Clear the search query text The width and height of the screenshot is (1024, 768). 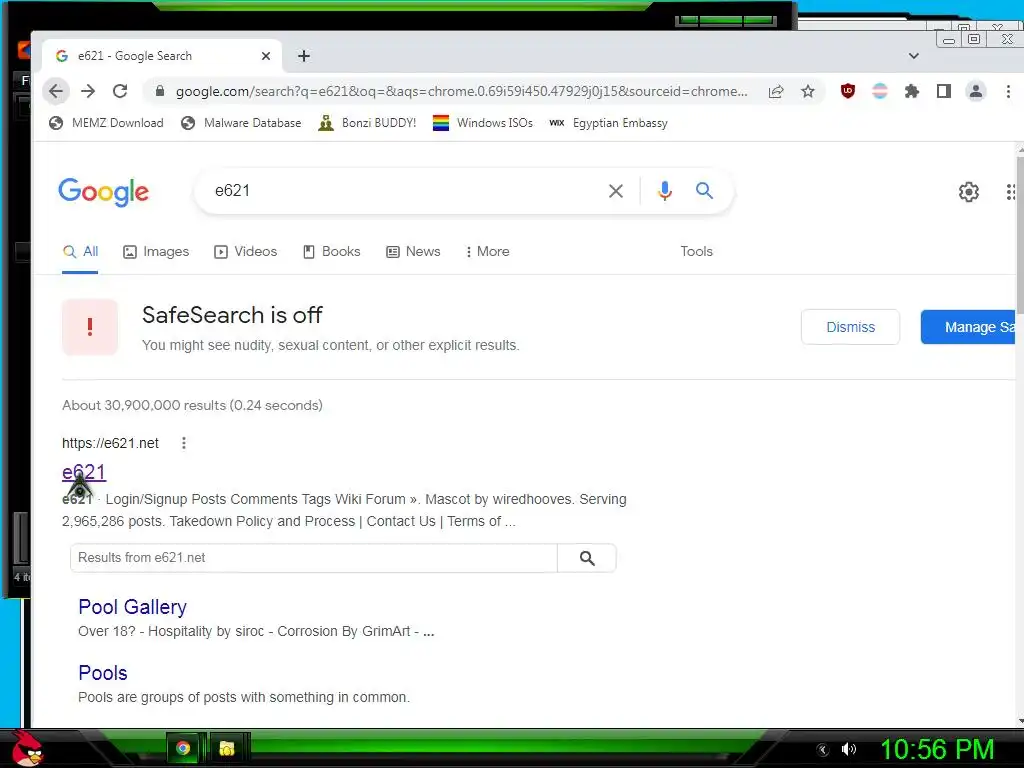click(x=616, y=191)
